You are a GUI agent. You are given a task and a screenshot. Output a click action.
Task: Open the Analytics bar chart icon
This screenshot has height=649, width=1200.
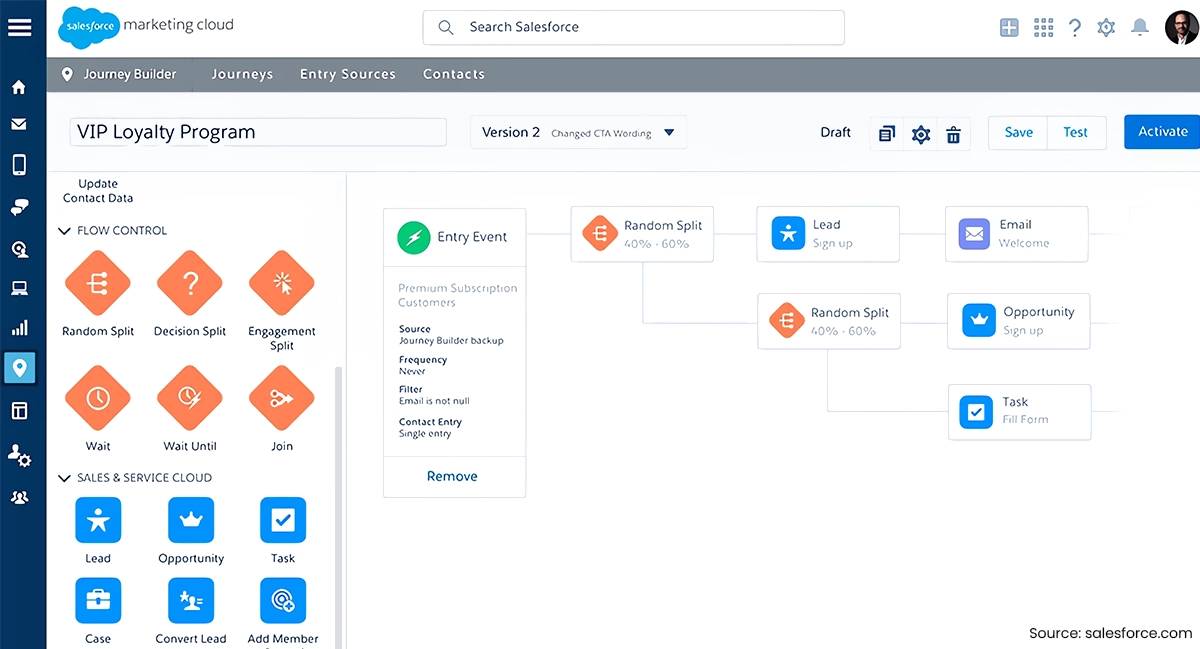[x=19, y=328]
